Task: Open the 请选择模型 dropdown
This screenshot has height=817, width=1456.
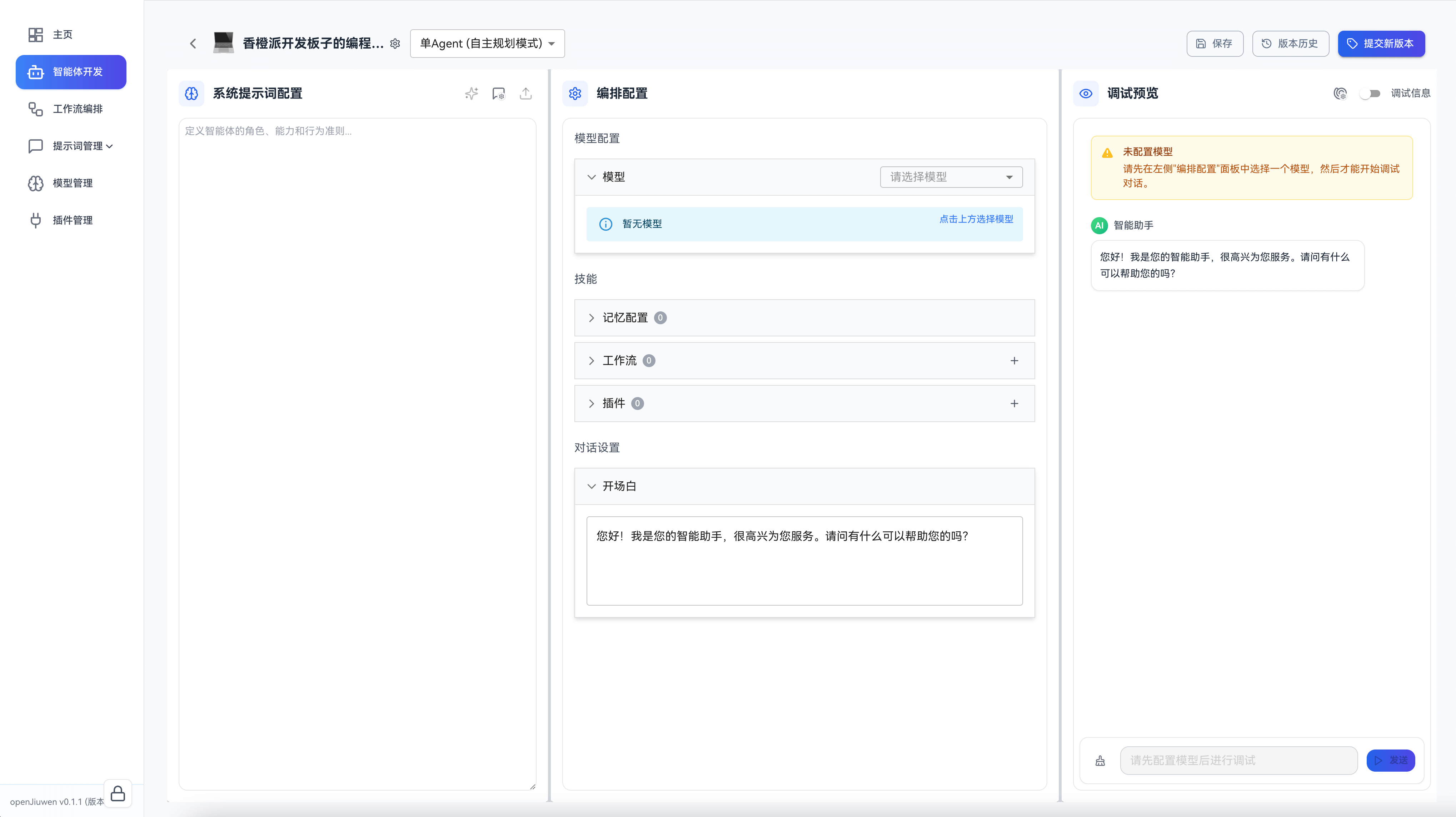Action: point(951,177)
